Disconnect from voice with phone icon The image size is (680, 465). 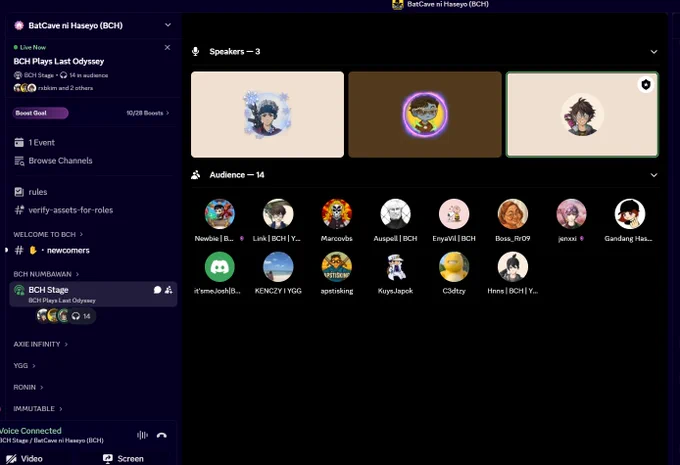(162, 436)
